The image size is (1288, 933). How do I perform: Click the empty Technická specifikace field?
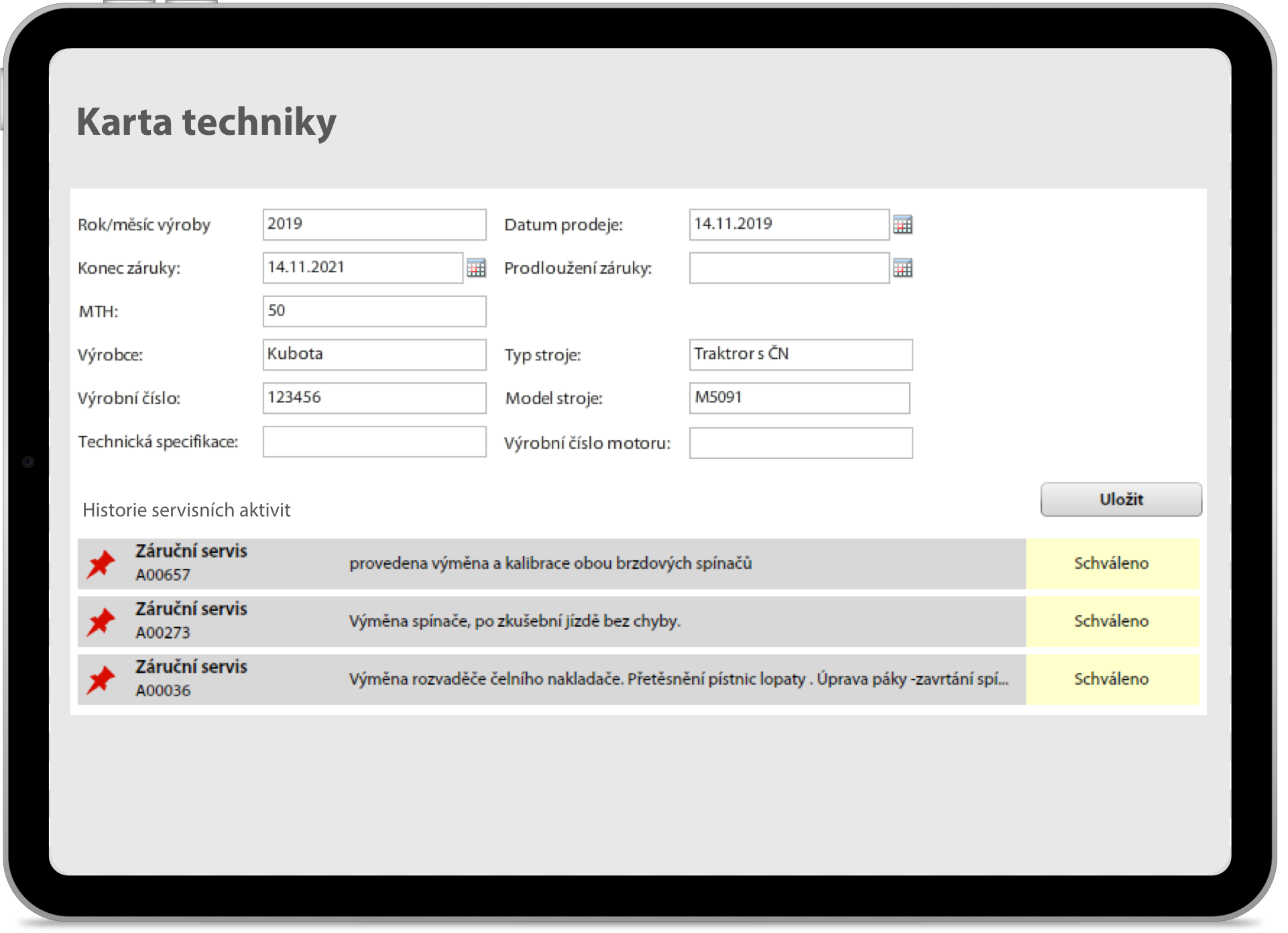click(374, 441)
